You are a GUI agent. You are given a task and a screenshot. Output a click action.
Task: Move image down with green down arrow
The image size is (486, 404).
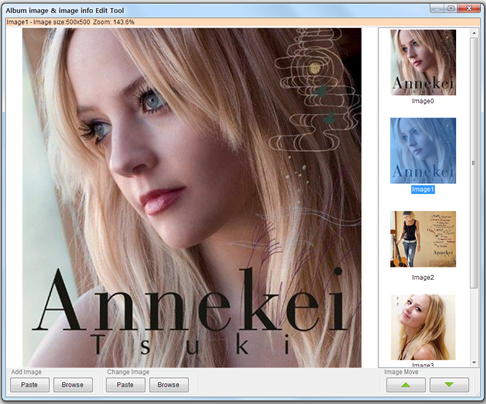(x=449, y=385)
